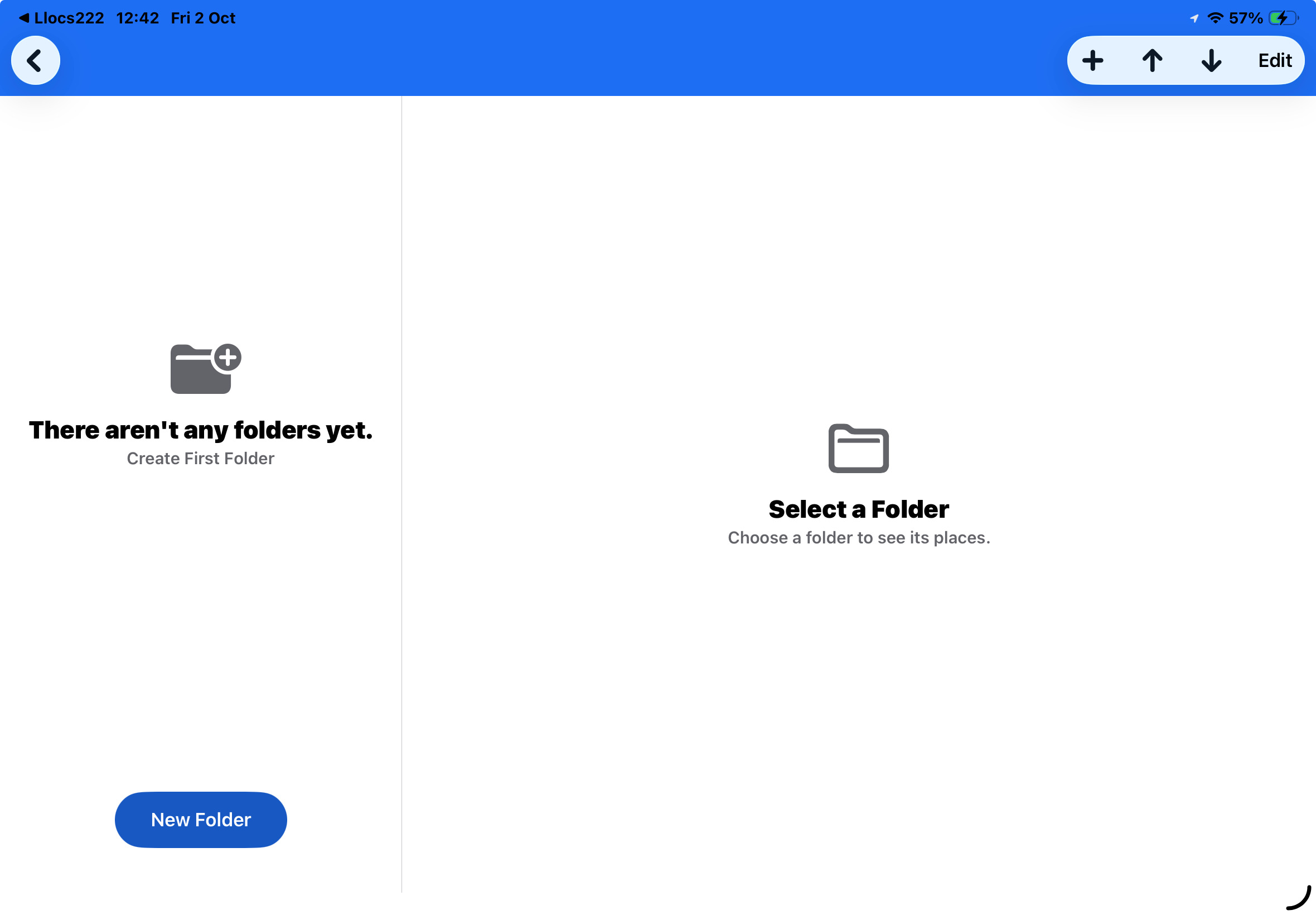1316x915 pixels.
Task: Click the Create First Folder text
Action: click(201, 459)
